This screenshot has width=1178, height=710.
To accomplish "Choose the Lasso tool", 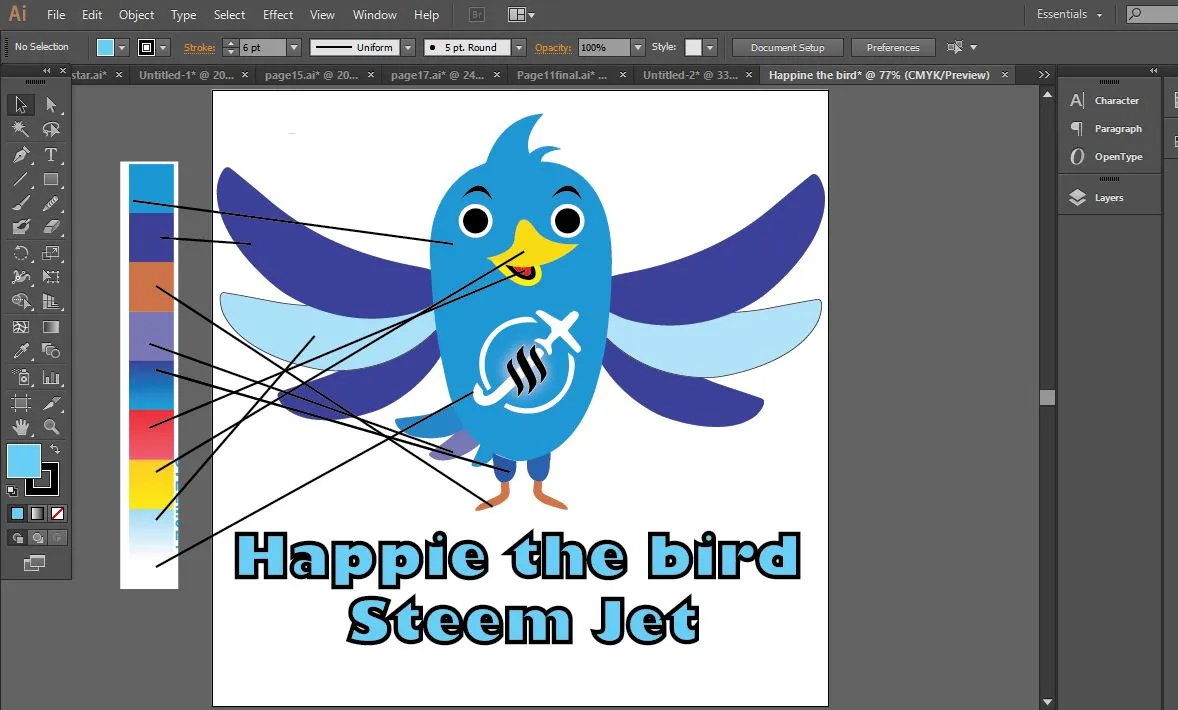I will pos(51,129).
